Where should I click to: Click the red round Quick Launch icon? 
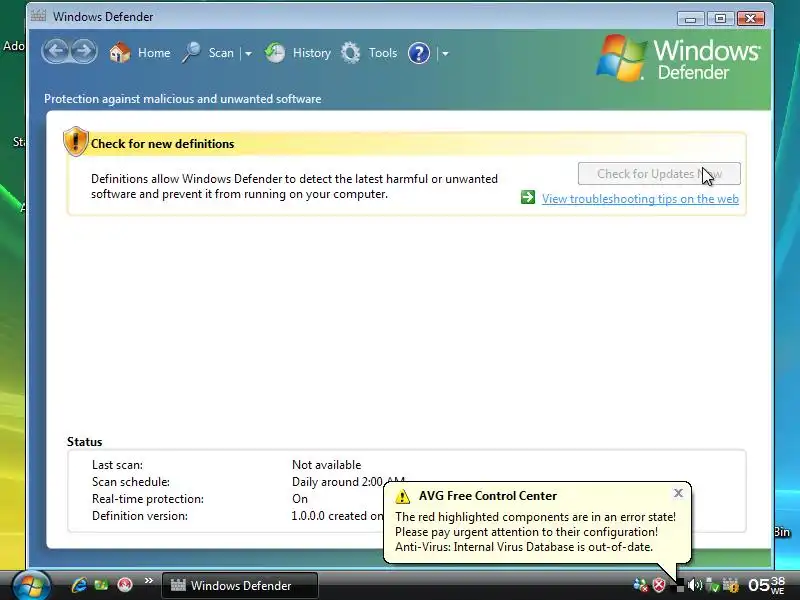[124, 585]
